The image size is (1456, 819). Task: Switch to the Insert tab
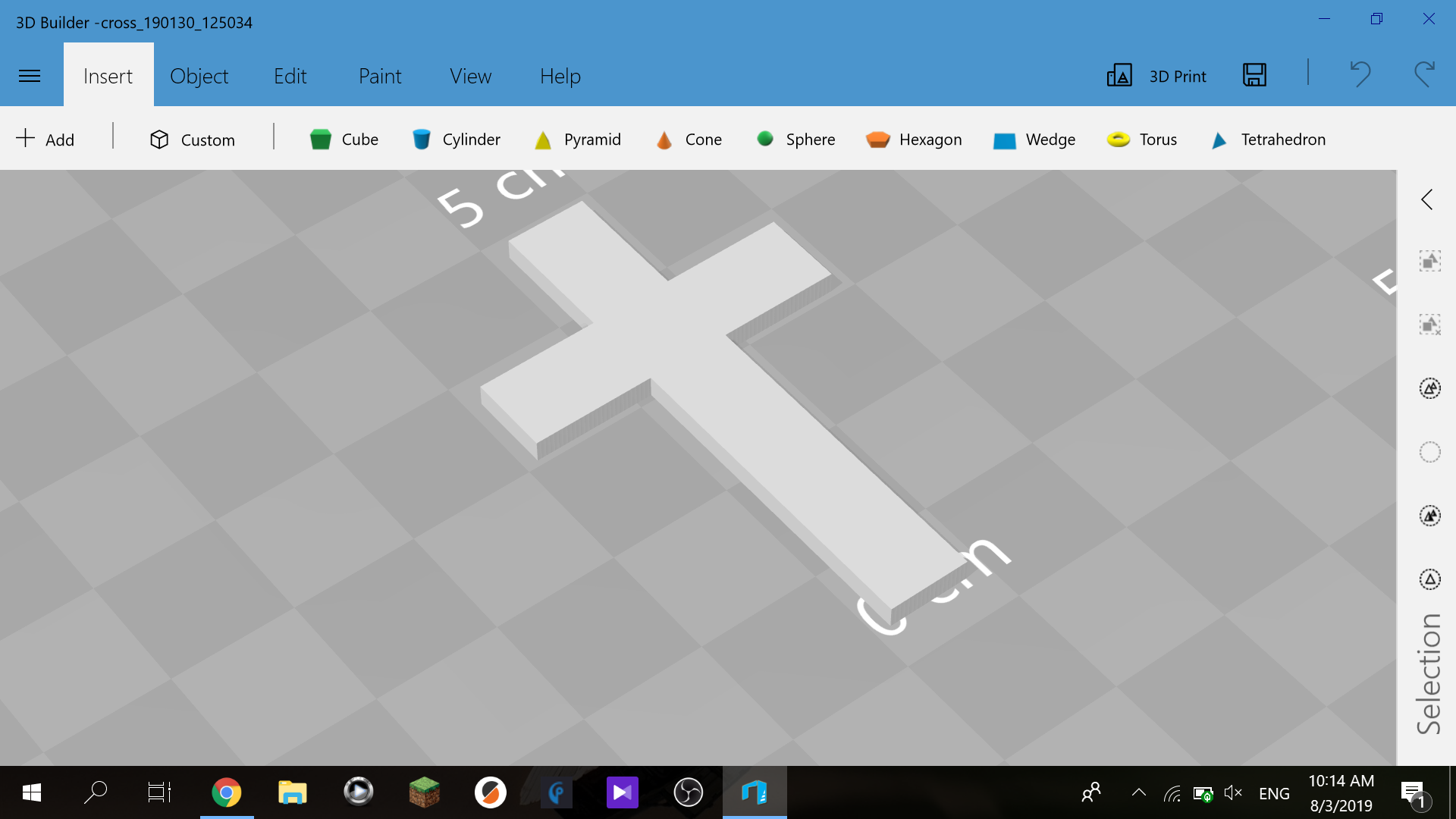coord(108,76)
